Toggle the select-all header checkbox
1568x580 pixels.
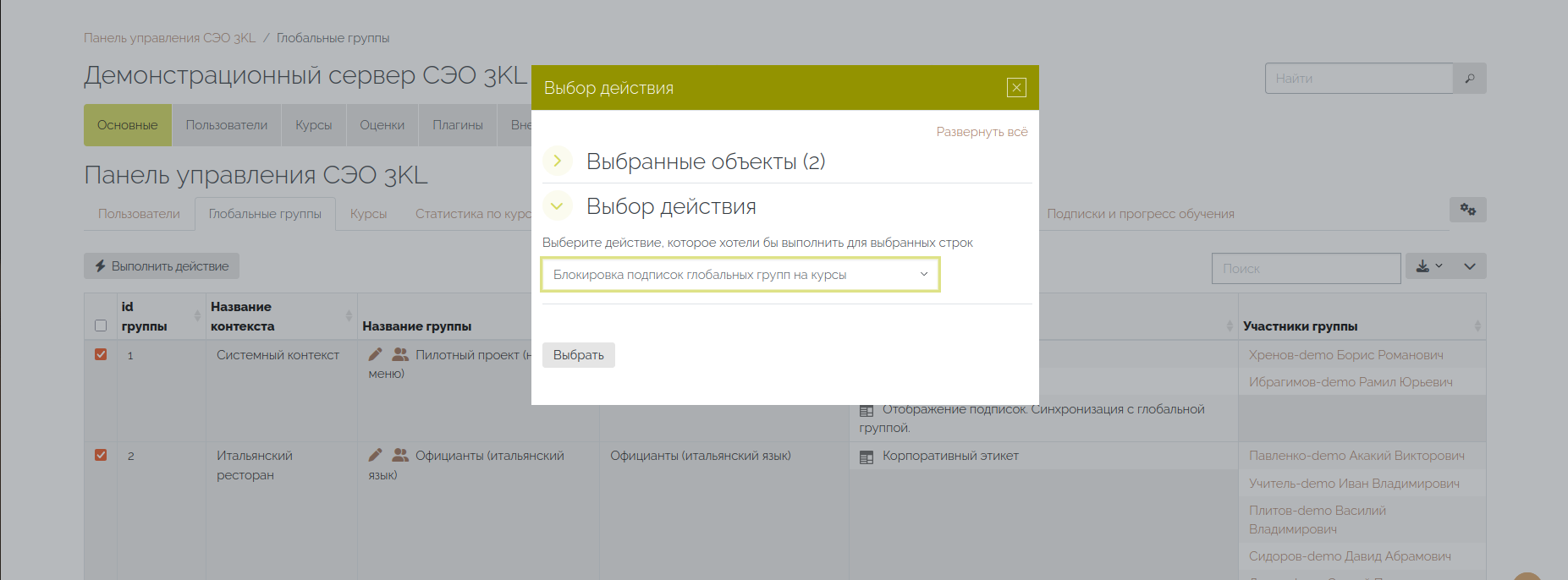click(x=101, y=326)
